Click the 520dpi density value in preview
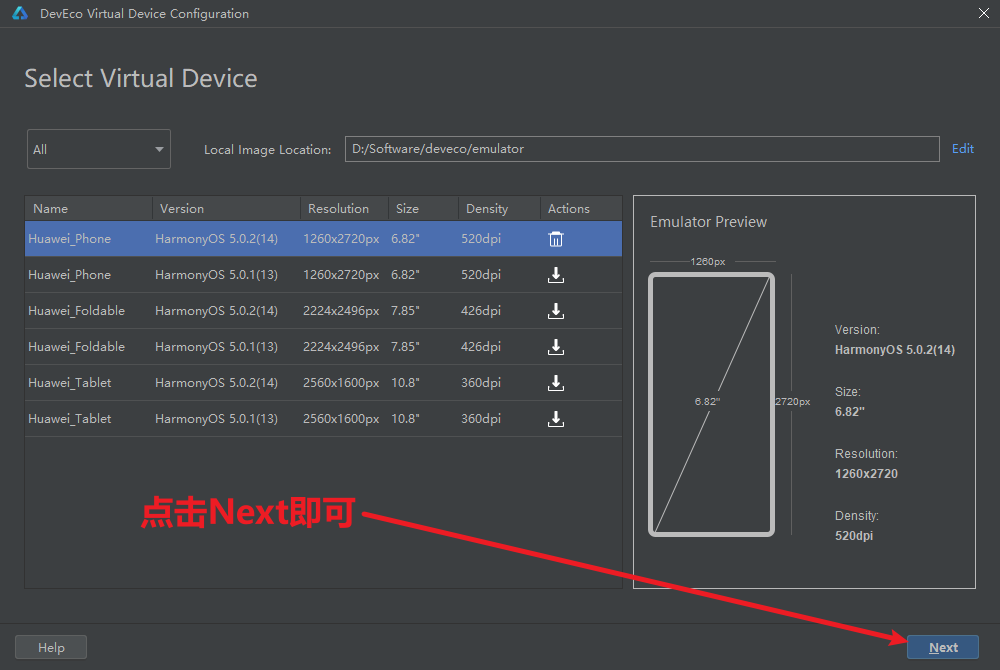The image size is (1000, 670). click(x=854, y=535)
